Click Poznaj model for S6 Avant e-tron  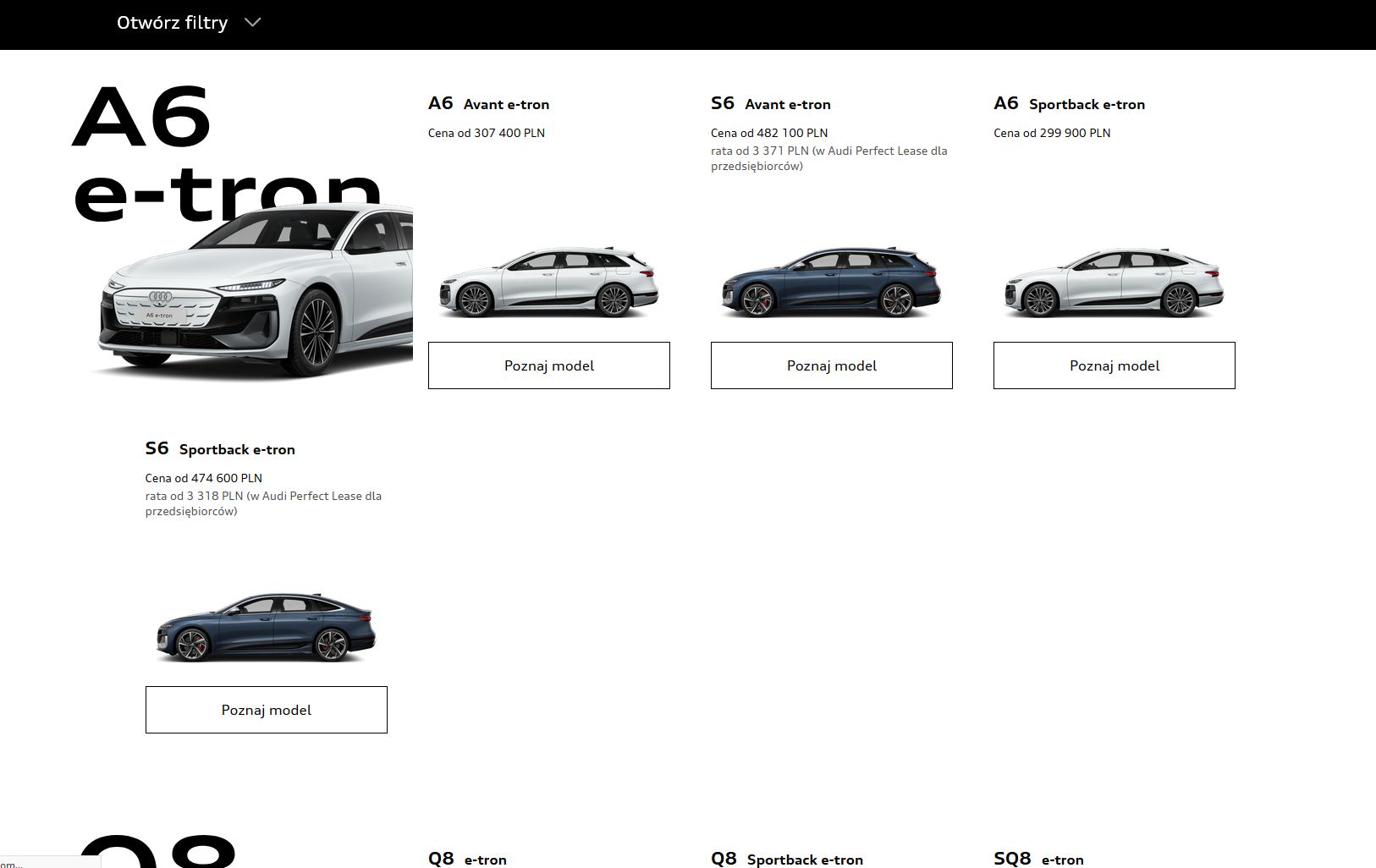831,365
